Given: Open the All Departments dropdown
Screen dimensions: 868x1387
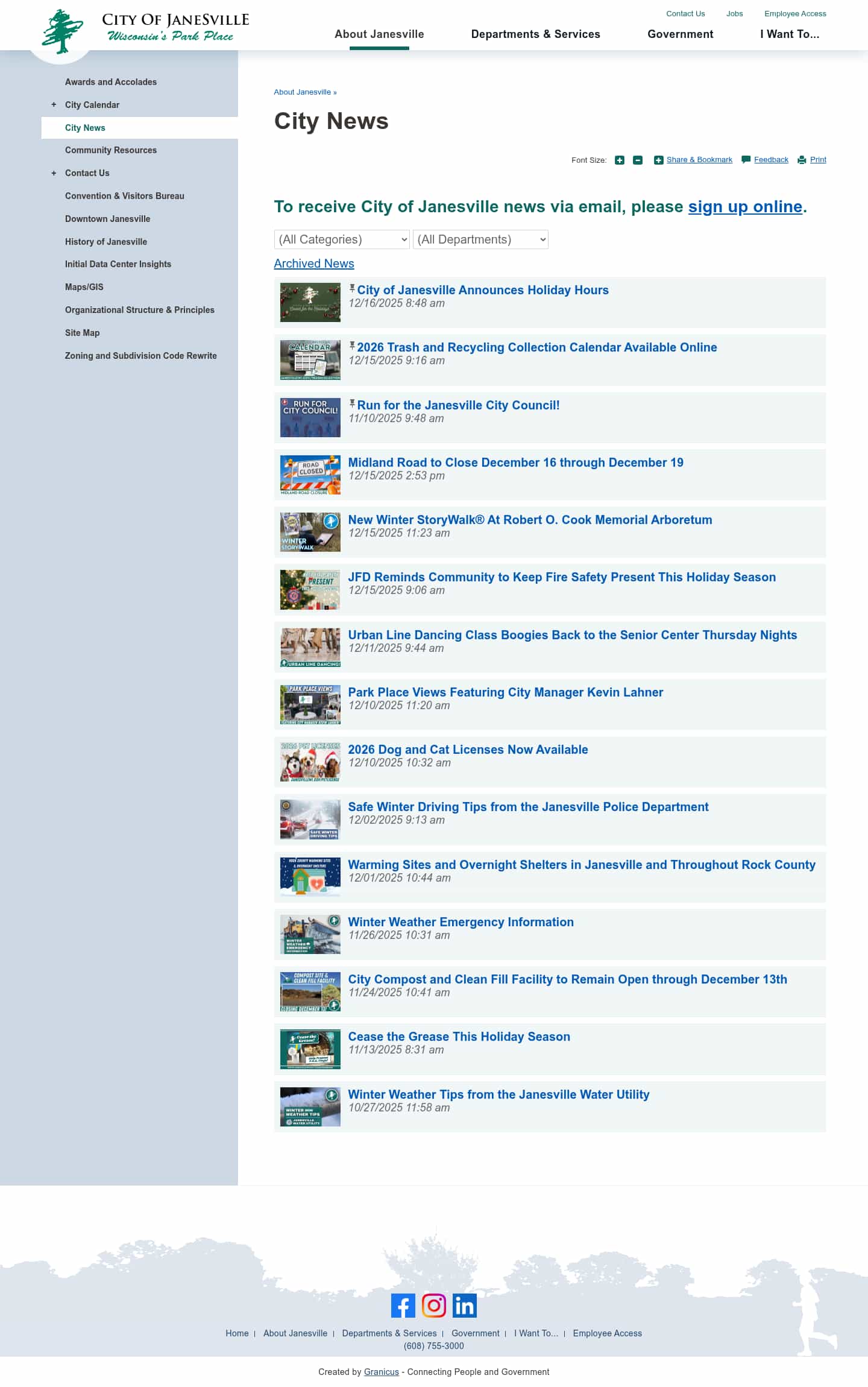Looking at the screenshot, I should pos(480,239).
